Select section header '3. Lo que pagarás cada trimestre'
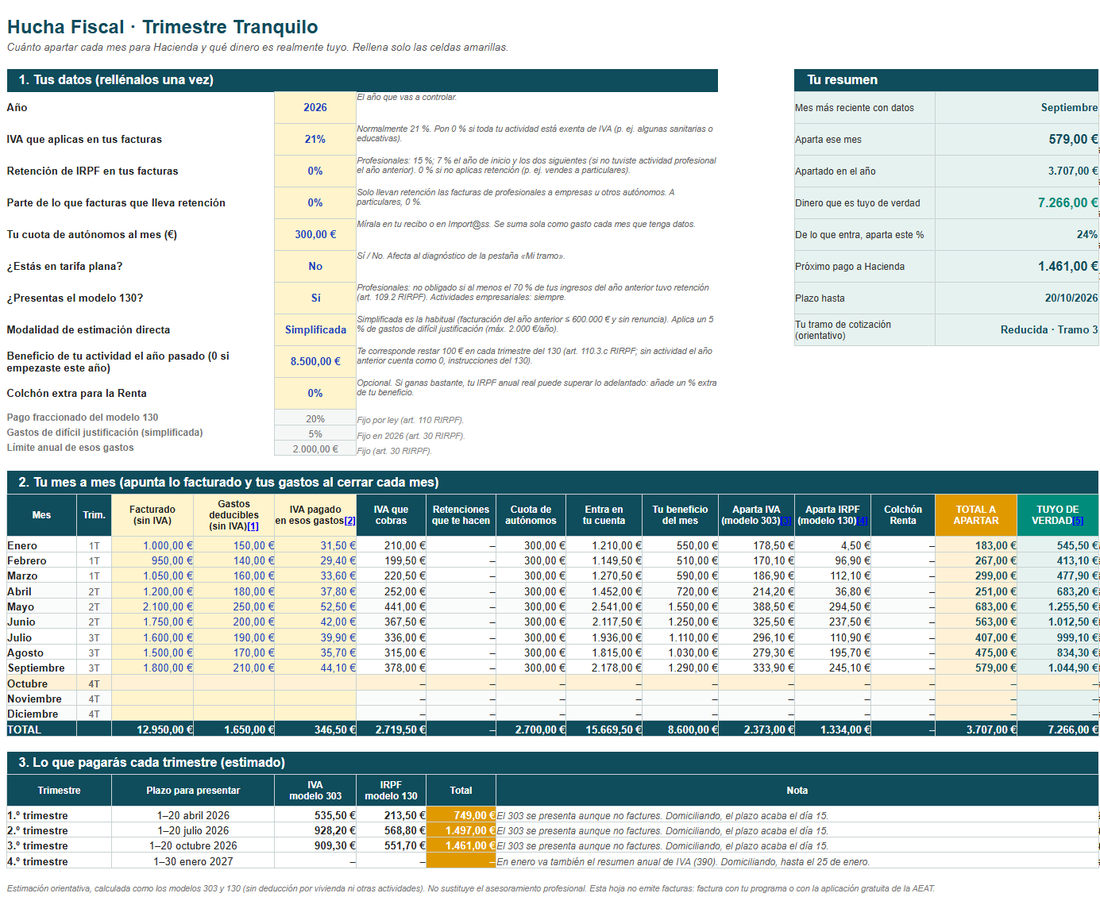 553,762
